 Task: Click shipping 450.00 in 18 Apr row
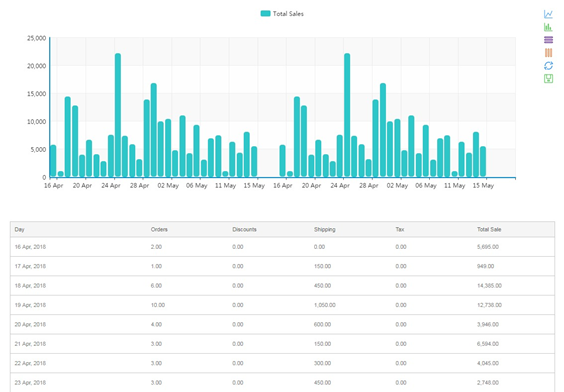pos(322,286)
